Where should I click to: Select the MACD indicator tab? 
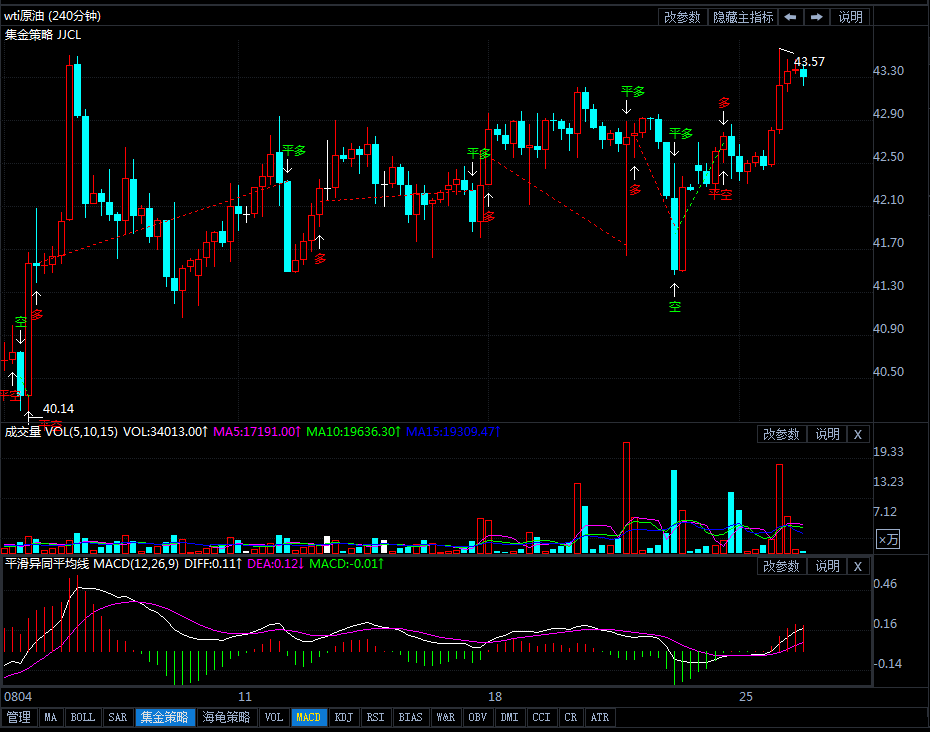(x=309, y=717)
